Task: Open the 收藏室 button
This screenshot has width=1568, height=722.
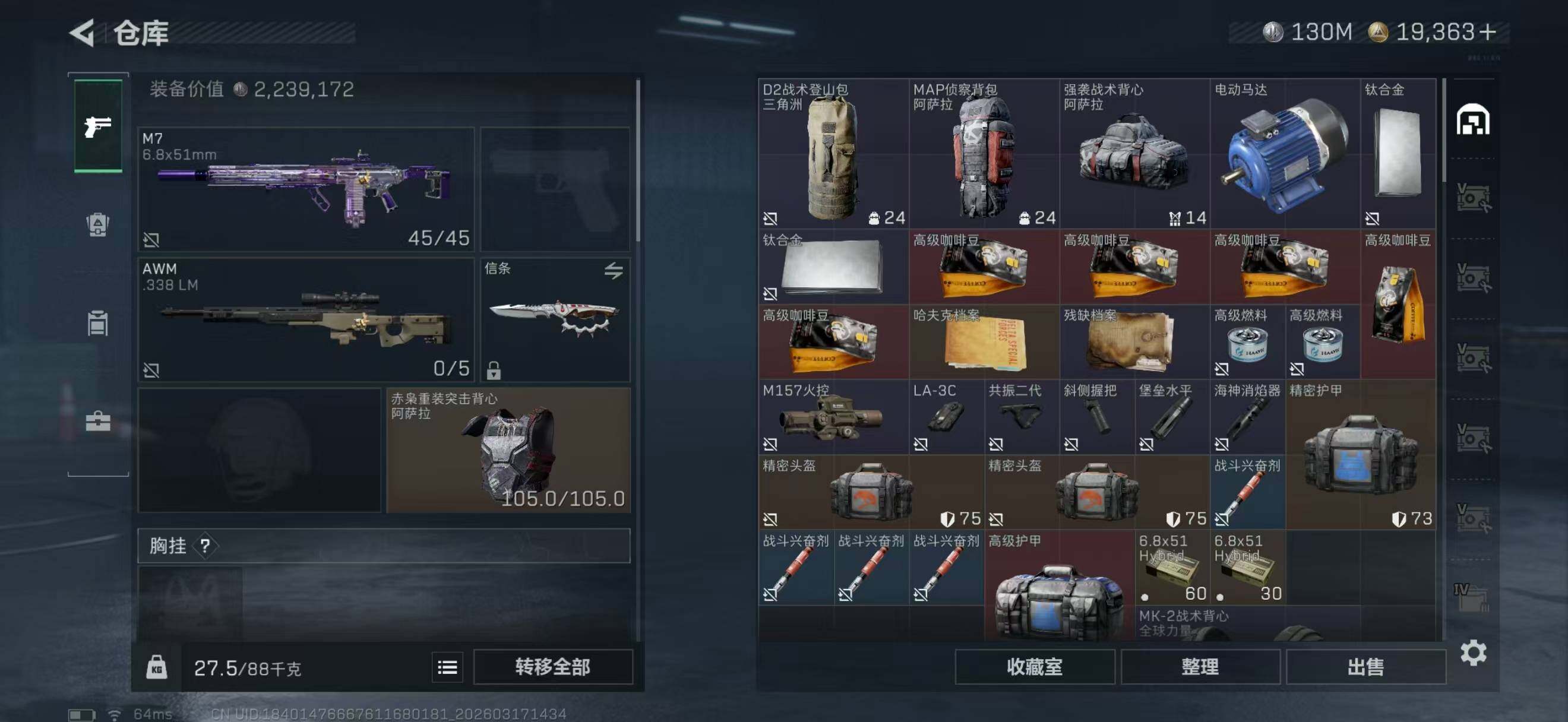Action: (1034, 667)
